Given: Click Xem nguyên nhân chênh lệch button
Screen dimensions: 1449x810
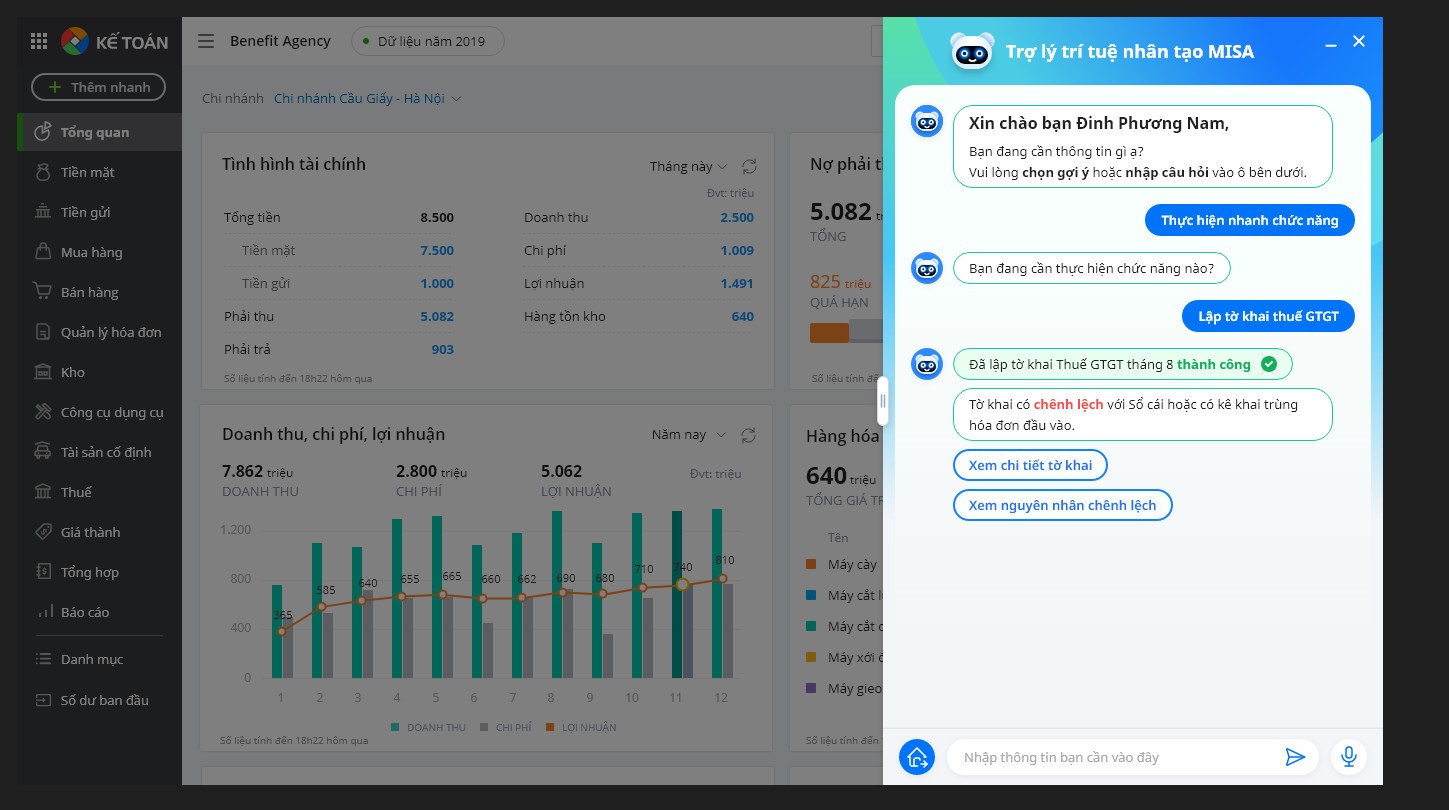Looking at the screenshot, I should click(1062, 505).
